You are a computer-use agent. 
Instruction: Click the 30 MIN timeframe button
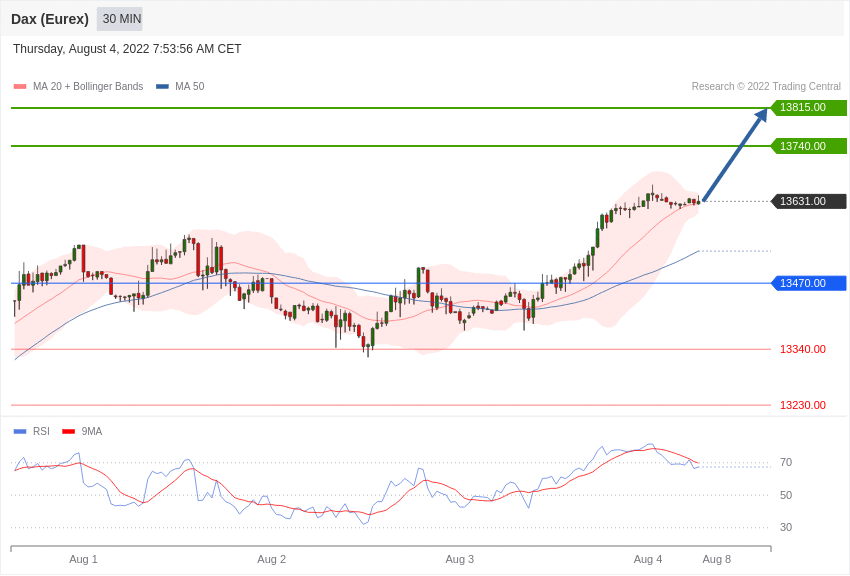(121, 19)
